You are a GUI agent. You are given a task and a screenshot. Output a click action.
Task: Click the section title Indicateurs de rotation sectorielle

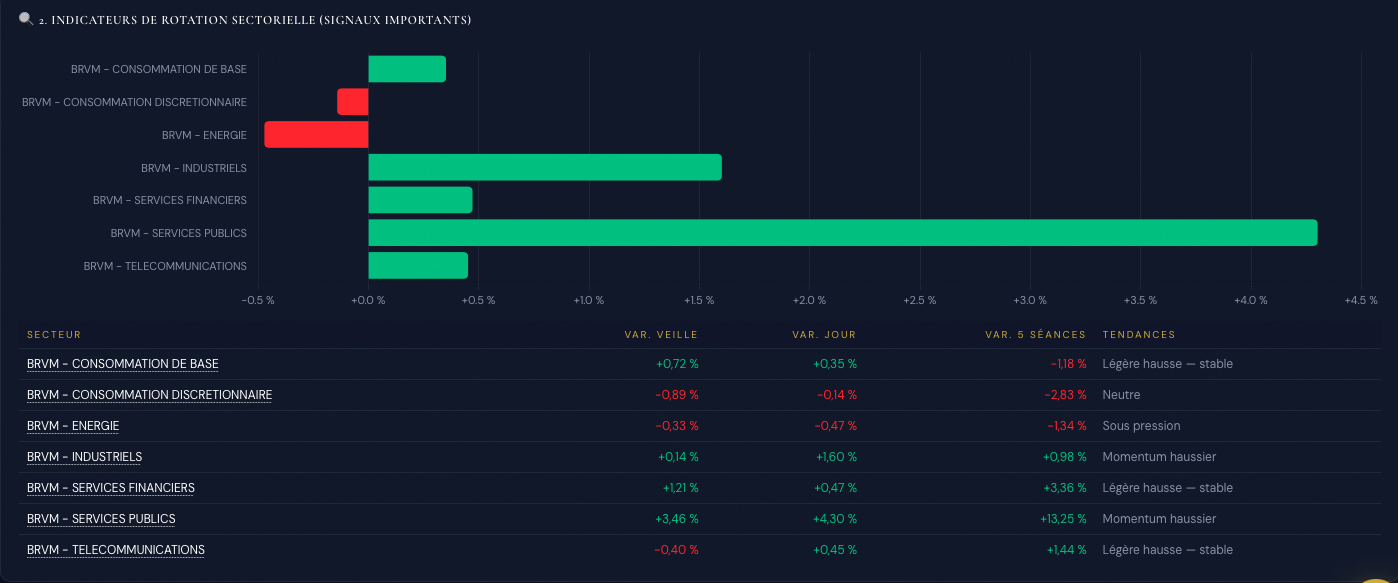point(255,20)
